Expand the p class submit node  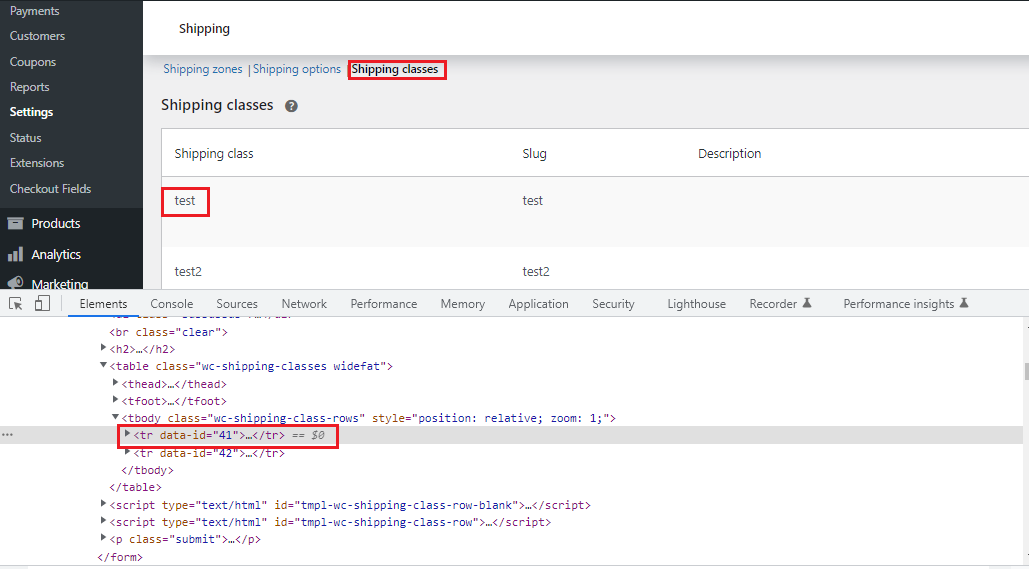103,537
